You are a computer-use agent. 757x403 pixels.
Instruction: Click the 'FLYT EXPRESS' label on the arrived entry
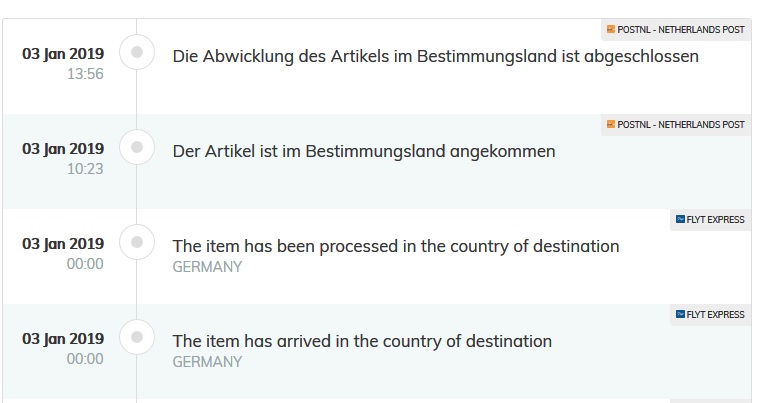(x=716, y=315)
